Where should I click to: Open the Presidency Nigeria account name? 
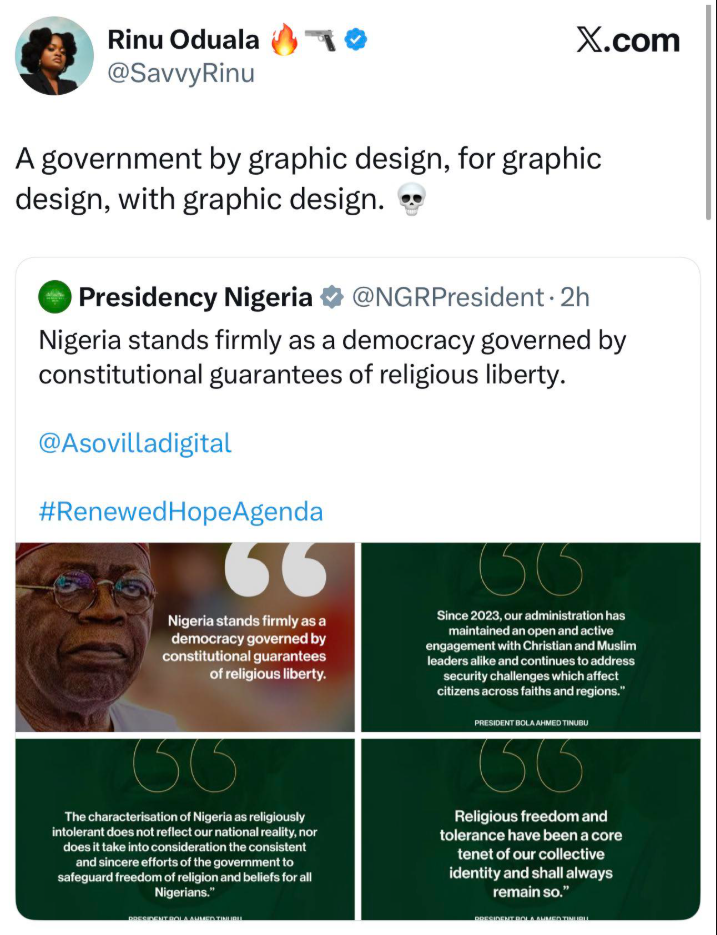195,297
